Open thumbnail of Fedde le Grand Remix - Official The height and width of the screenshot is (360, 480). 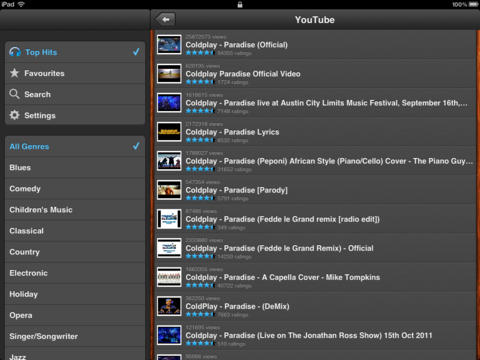(169, 248)
